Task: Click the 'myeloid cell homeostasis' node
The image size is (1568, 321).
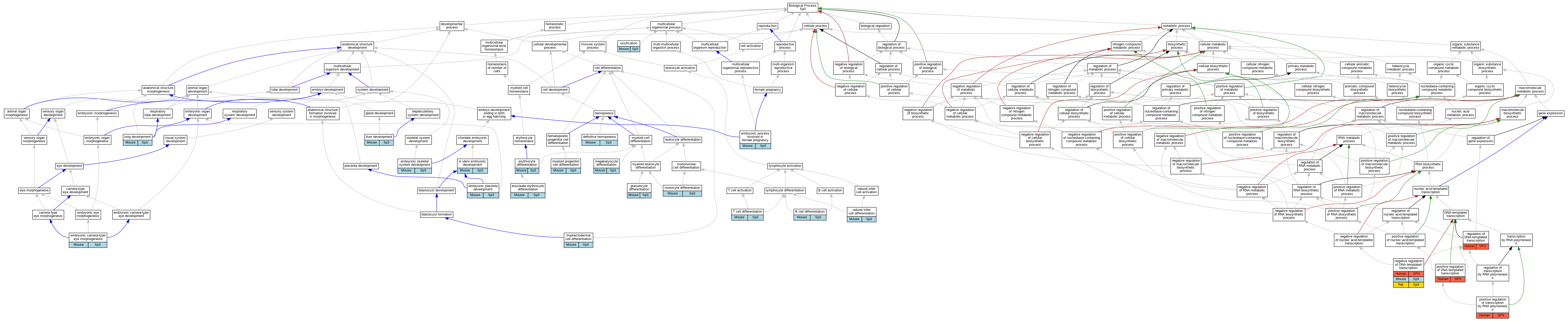Action: point(519,89)
